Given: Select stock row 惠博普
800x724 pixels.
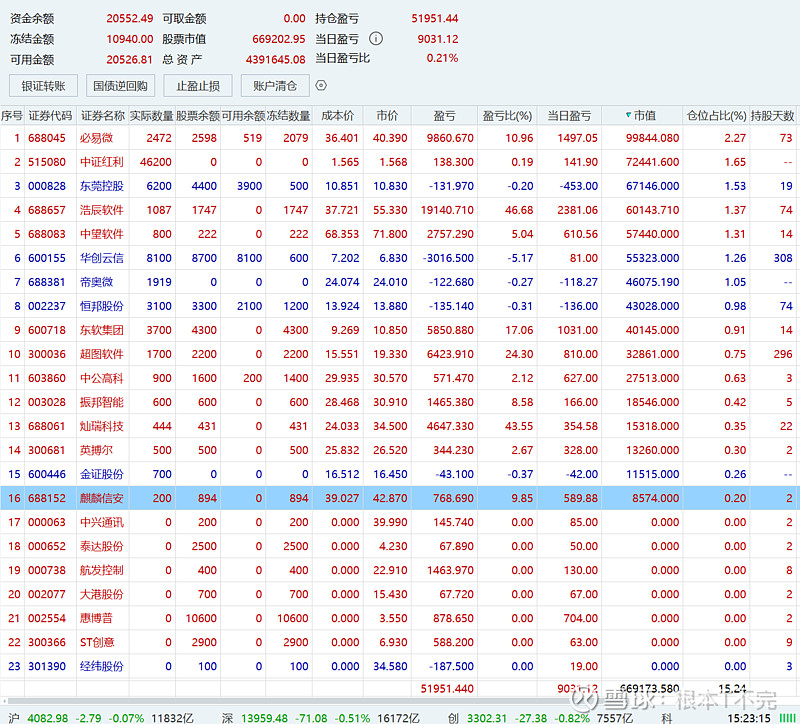Looking at the screenshot, I should [x=398, y=618].
